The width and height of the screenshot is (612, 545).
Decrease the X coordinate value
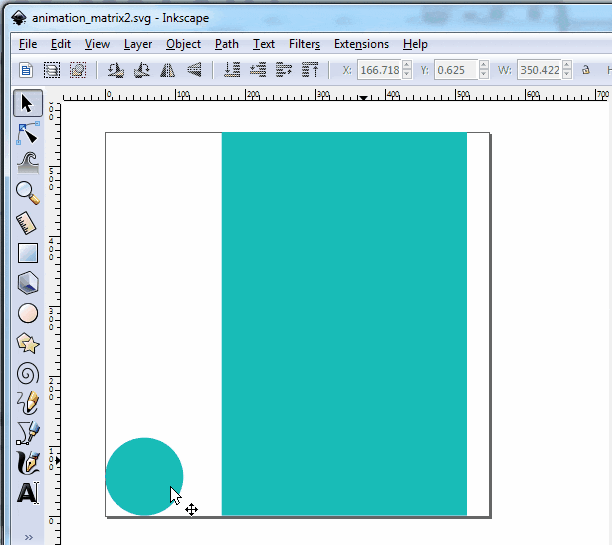(x=407, y=74)
